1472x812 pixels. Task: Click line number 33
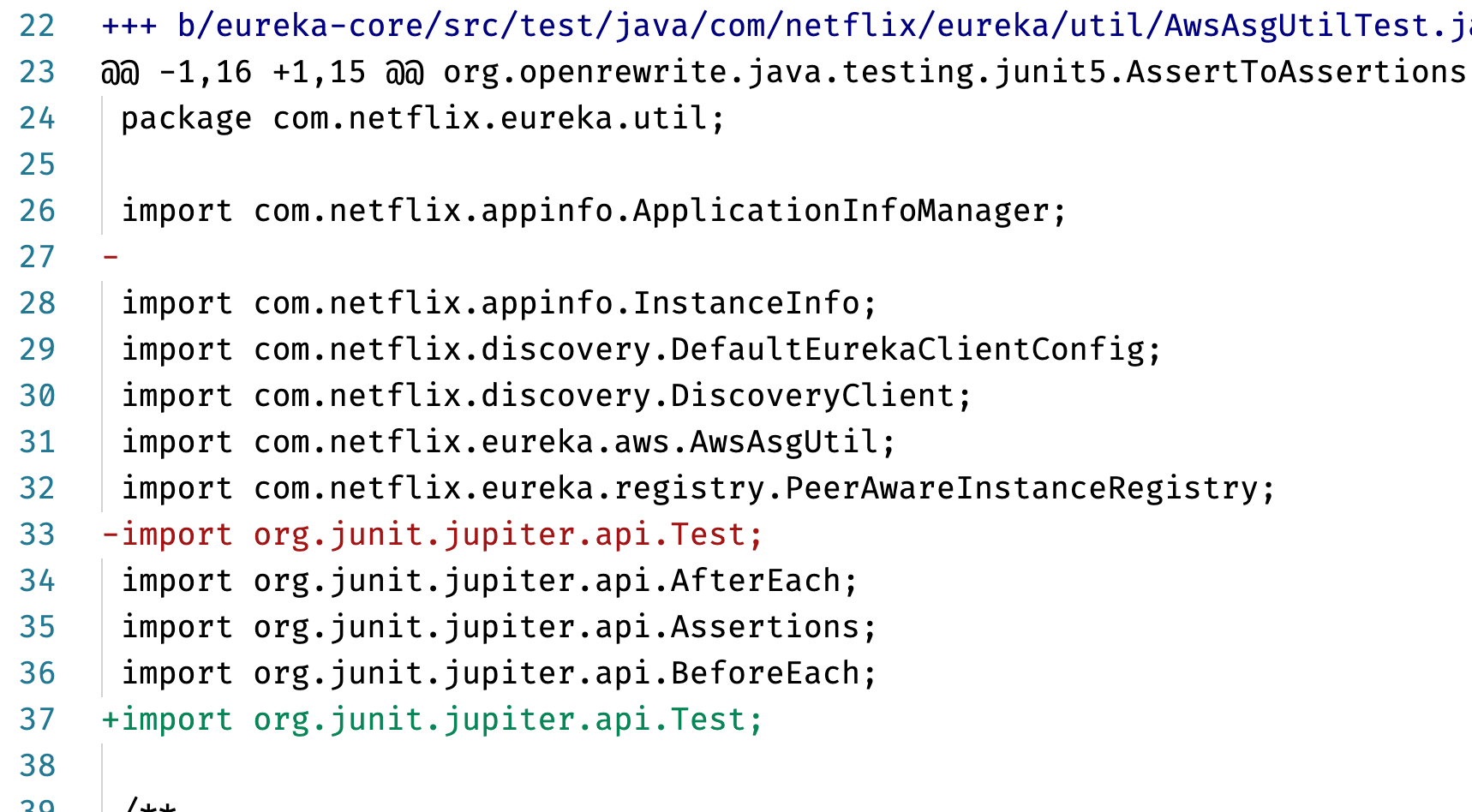click(37, 534)
